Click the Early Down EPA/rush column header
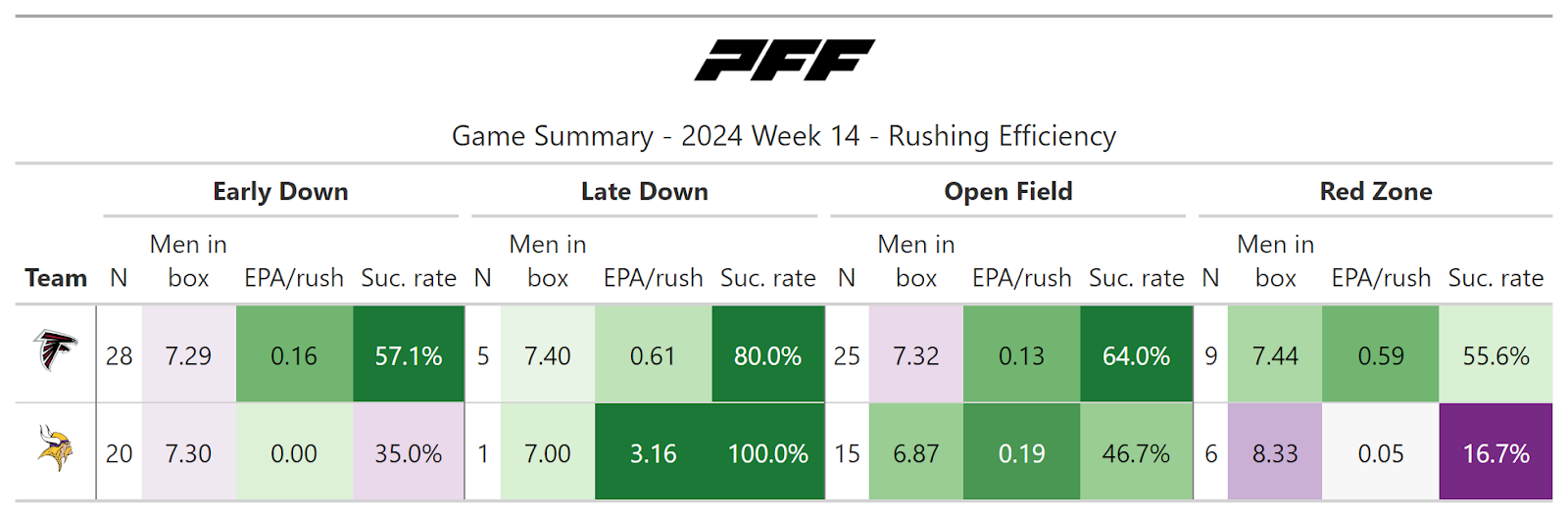This screenshot has height=517, width=1568. 294,278
